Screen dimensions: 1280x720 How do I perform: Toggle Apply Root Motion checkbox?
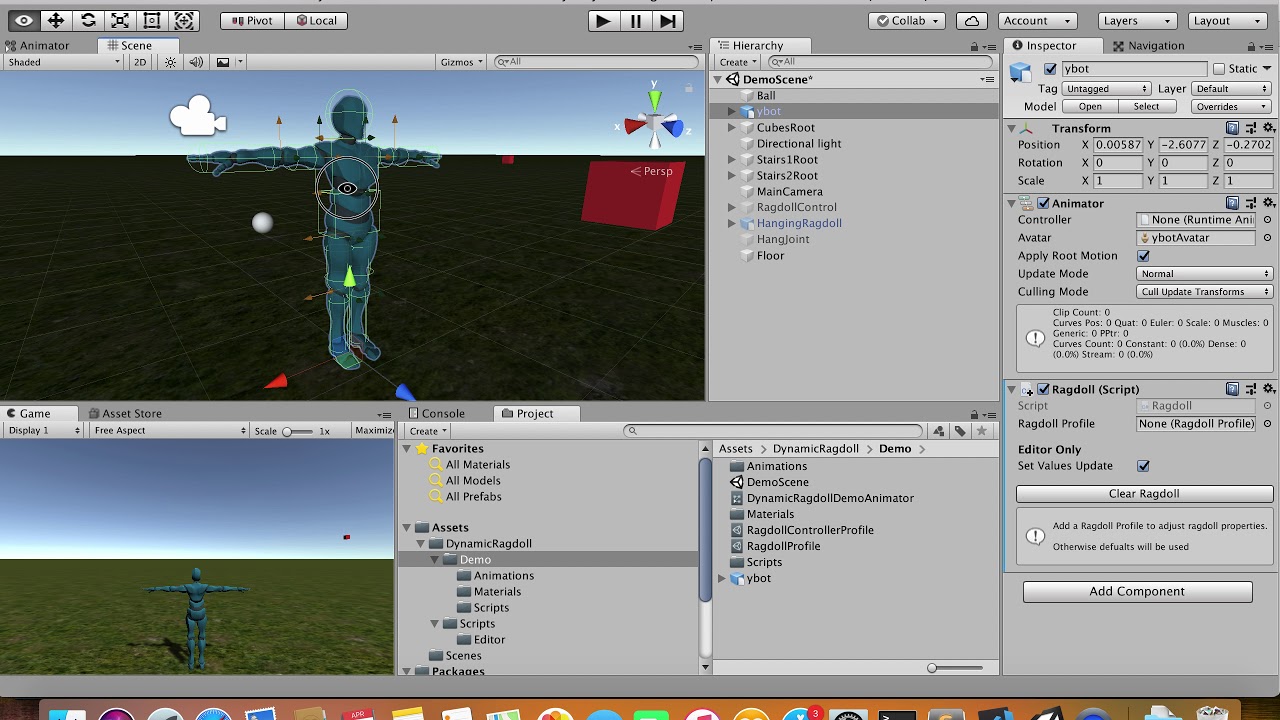click(1143, 256)
